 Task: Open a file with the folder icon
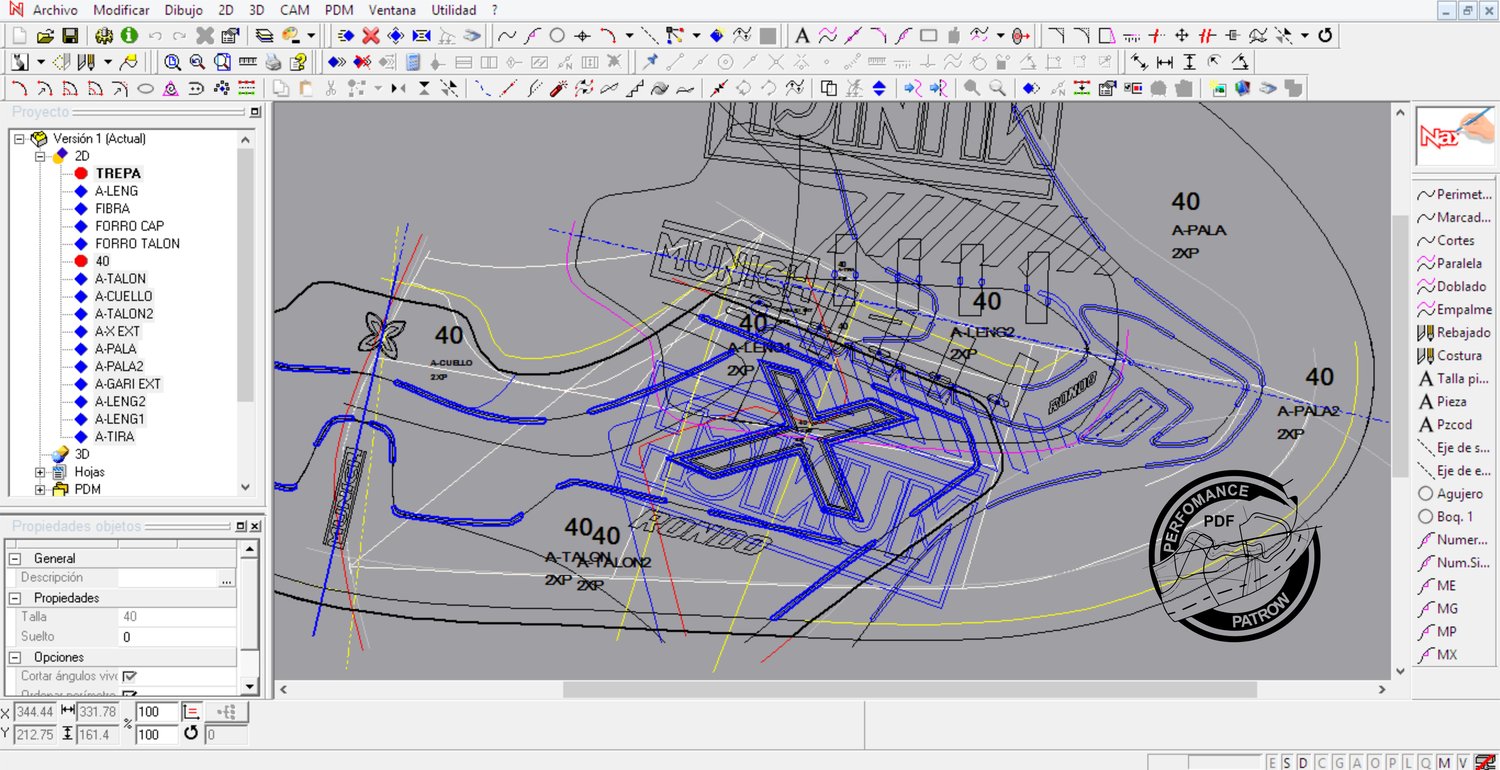point(45,36)
